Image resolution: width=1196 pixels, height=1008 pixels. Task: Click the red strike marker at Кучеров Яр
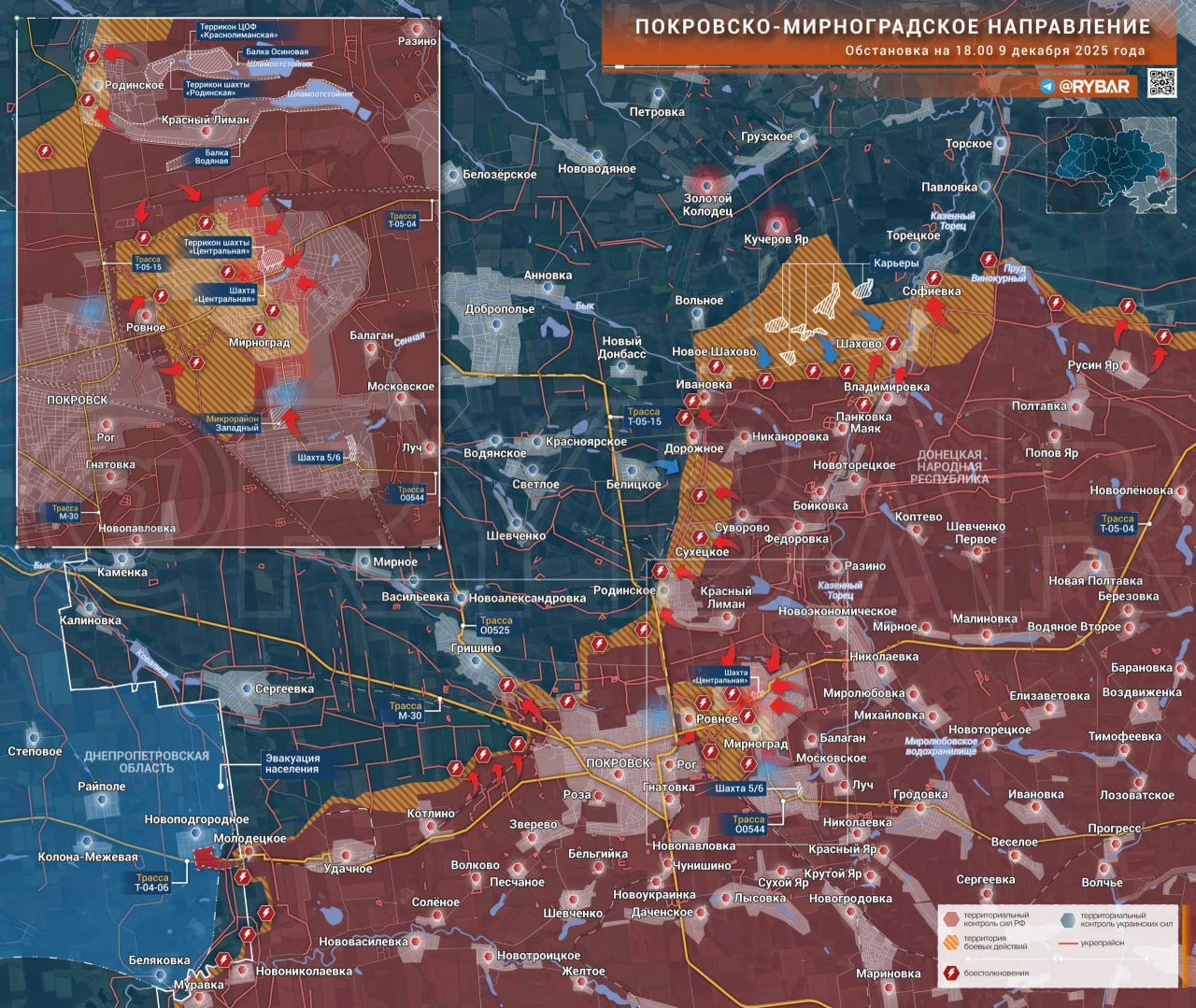point(776,222)
